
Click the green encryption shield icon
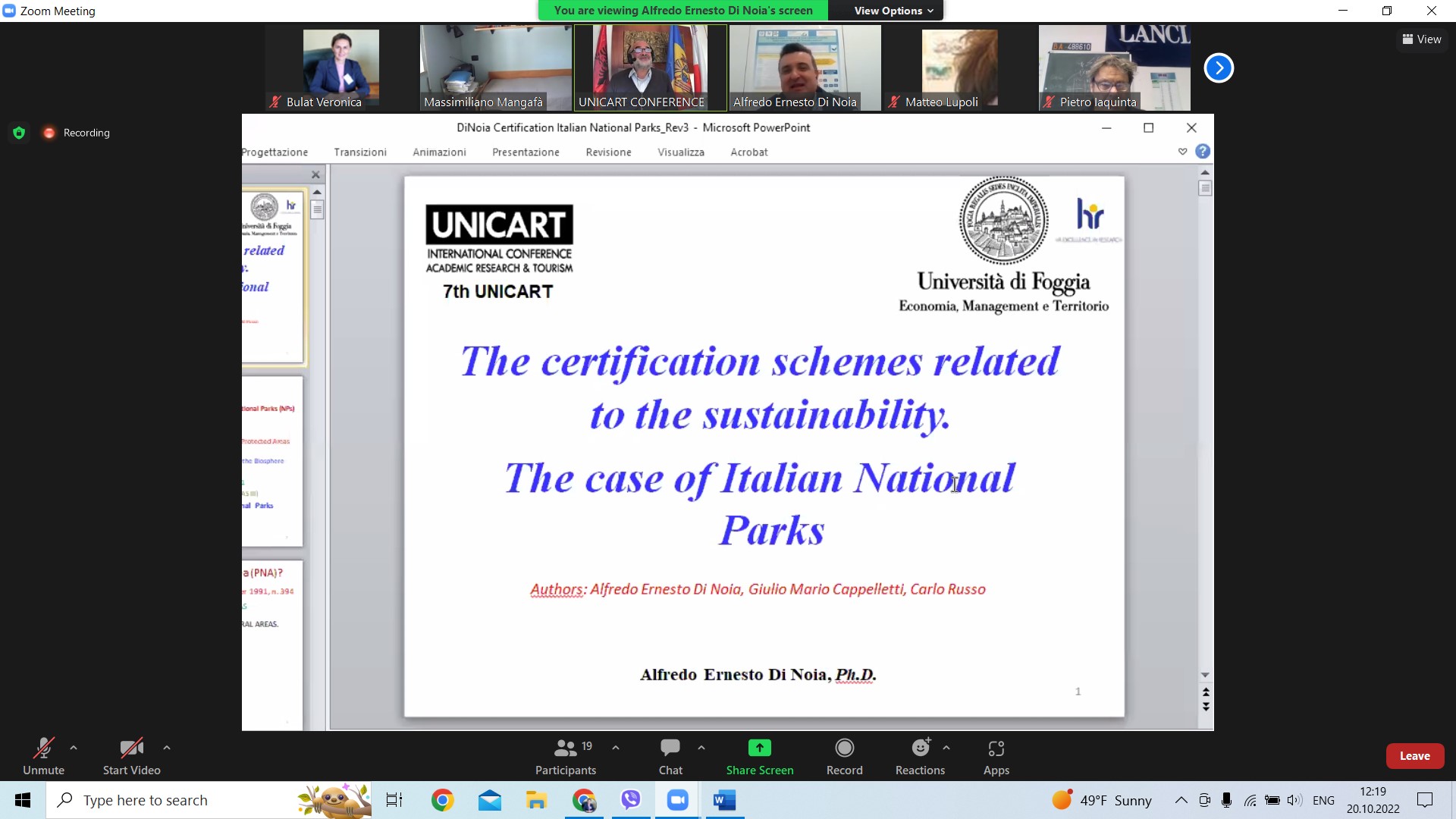(19, 133)
